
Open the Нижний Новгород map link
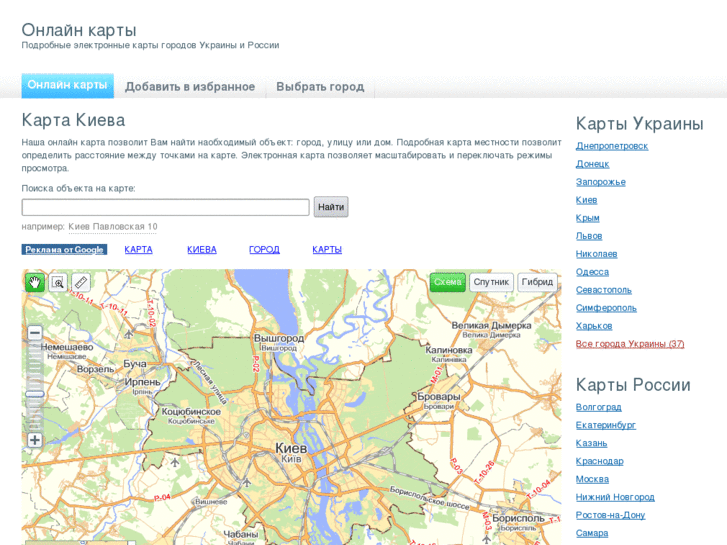(x=615, y=497)
